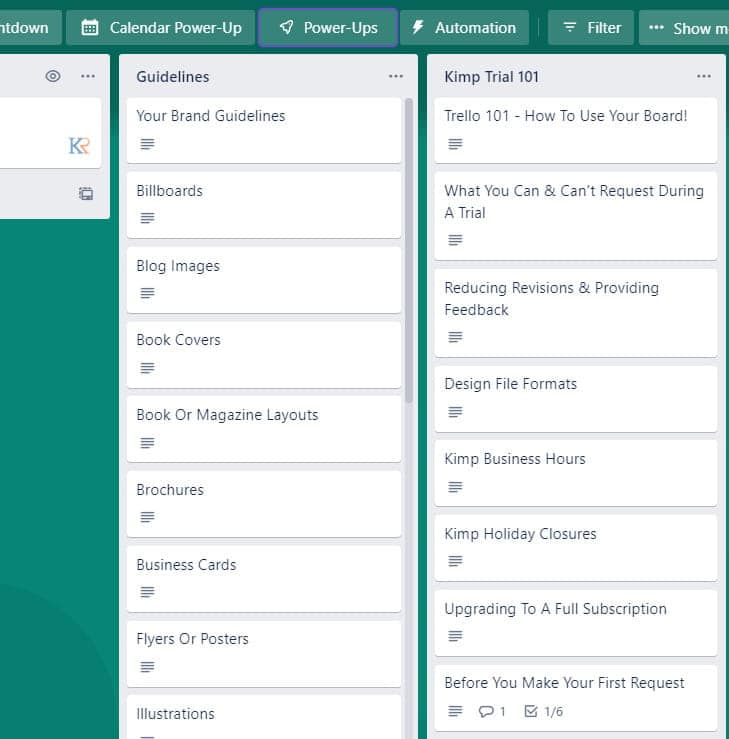Open the Your Brand Guidelines card
Image resolution: width=729 pixels, height=739 pixels.
(x=264, y=130)
